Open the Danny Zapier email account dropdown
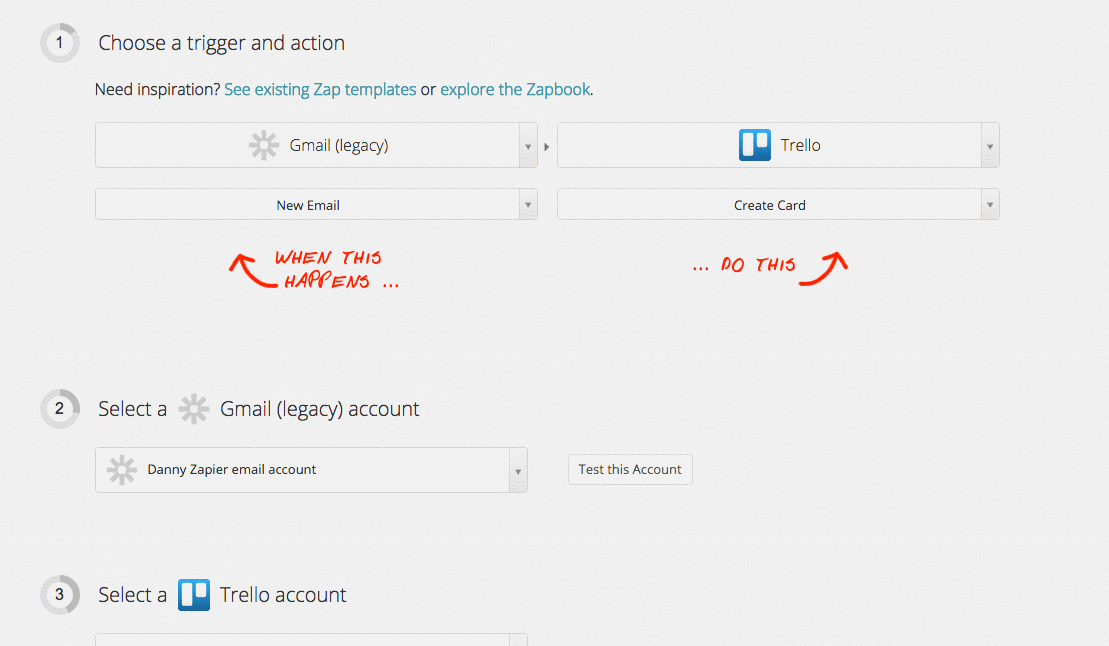 coord(311,470)
